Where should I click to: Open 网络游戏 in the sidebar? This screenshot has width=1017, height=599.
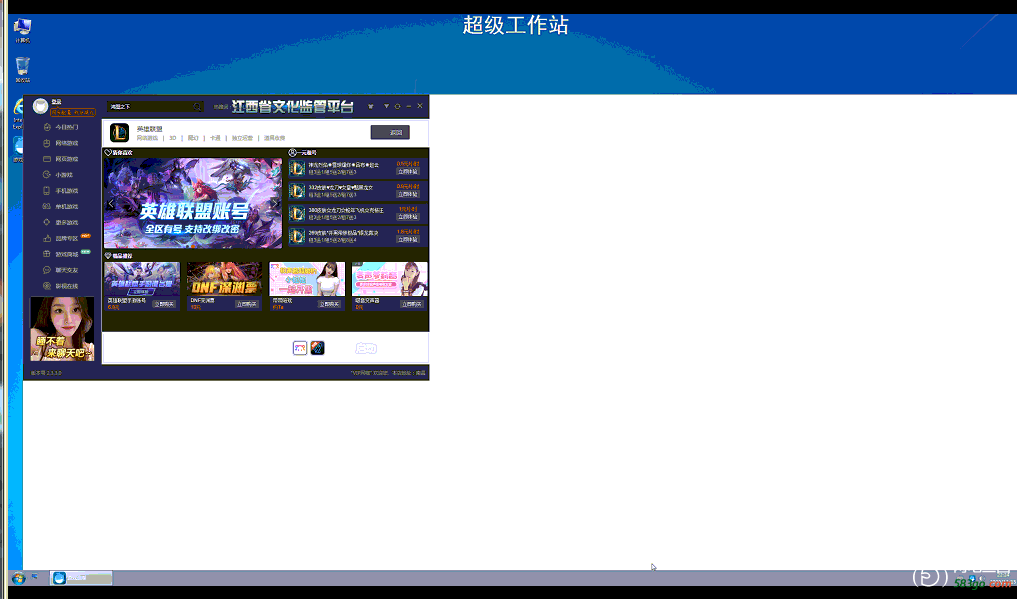coord(66,143)
